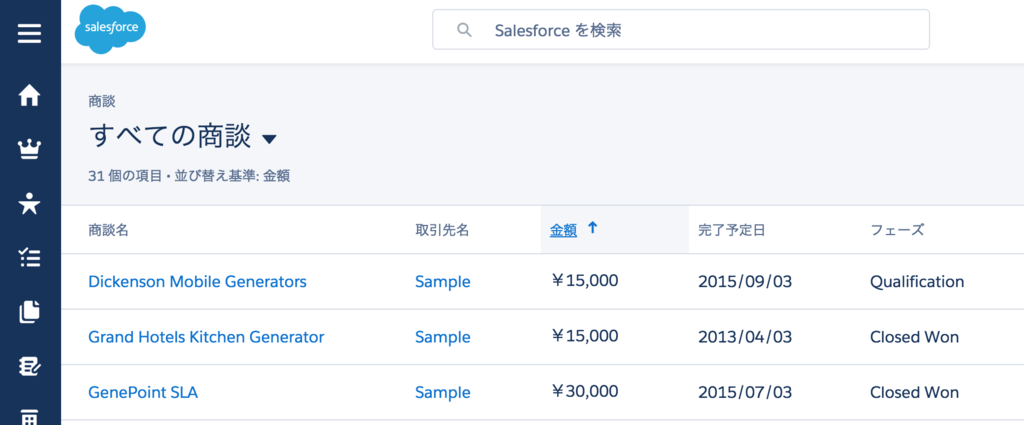Click the 完了予定日 column header
1024x425 pixels.
point(731,230)
